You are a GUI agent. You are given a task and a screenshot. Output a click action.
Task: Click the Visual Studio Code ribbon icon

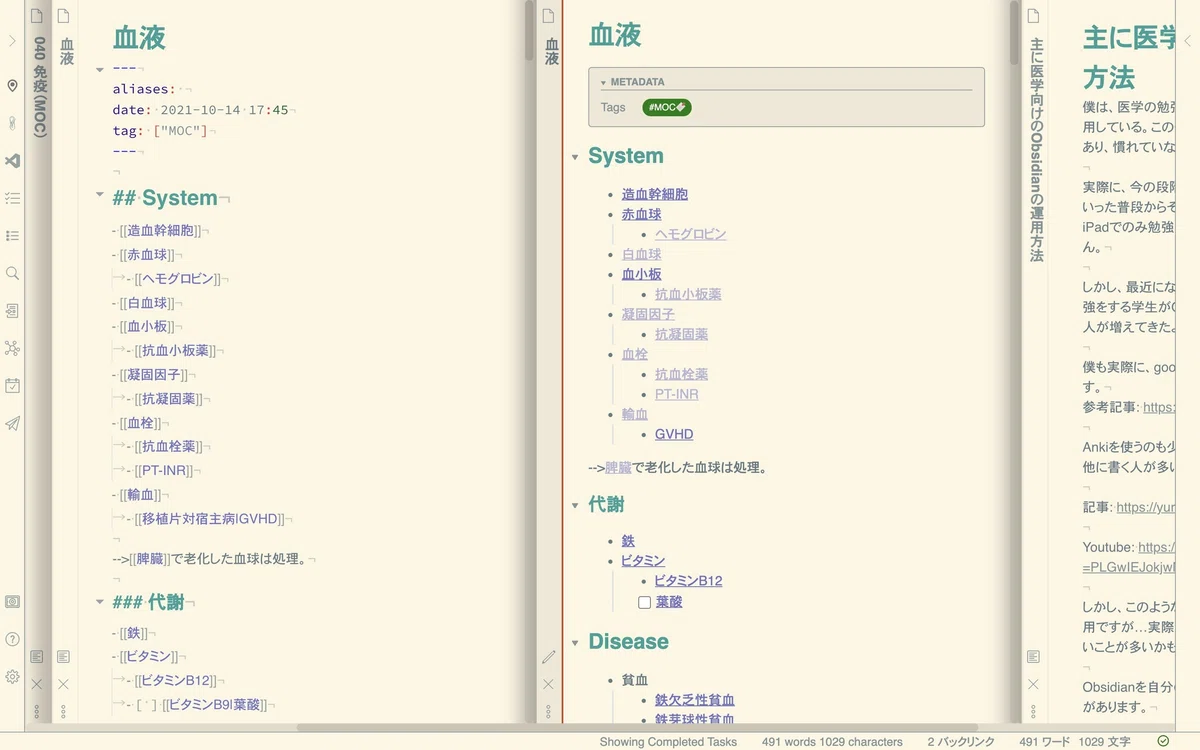12,161
